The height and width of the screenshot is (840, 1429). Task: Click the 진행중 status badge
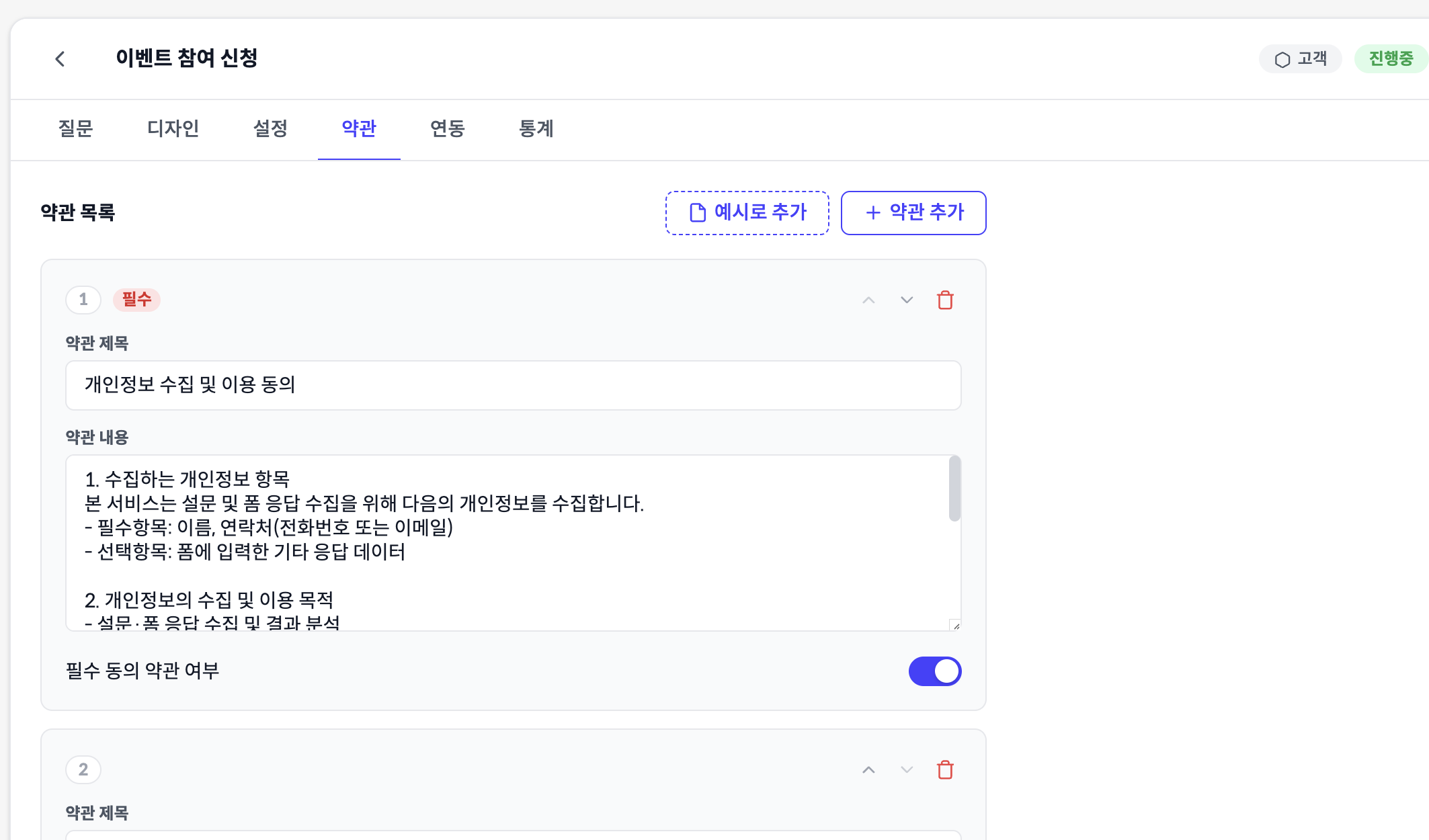1390,59
